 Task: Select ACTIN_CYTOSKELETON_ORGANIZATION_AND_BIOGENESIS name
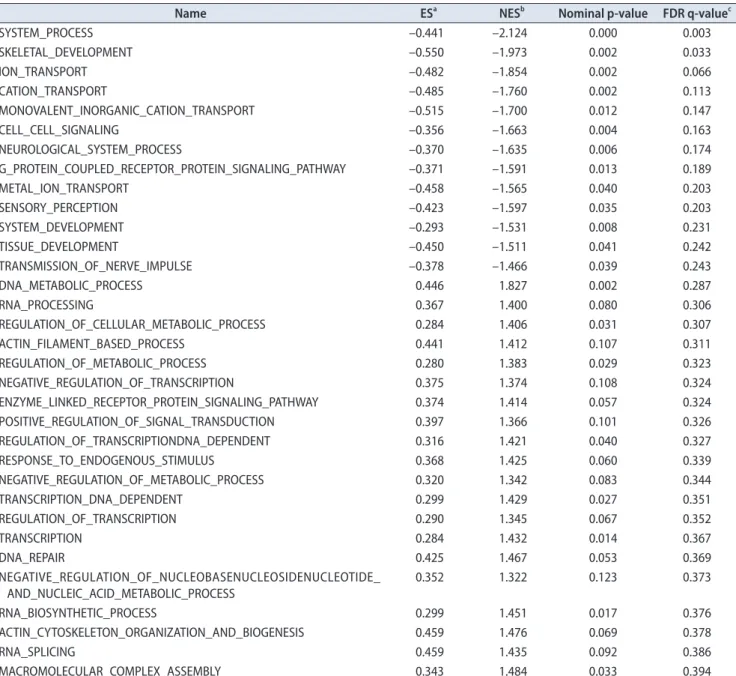[152, 633]
